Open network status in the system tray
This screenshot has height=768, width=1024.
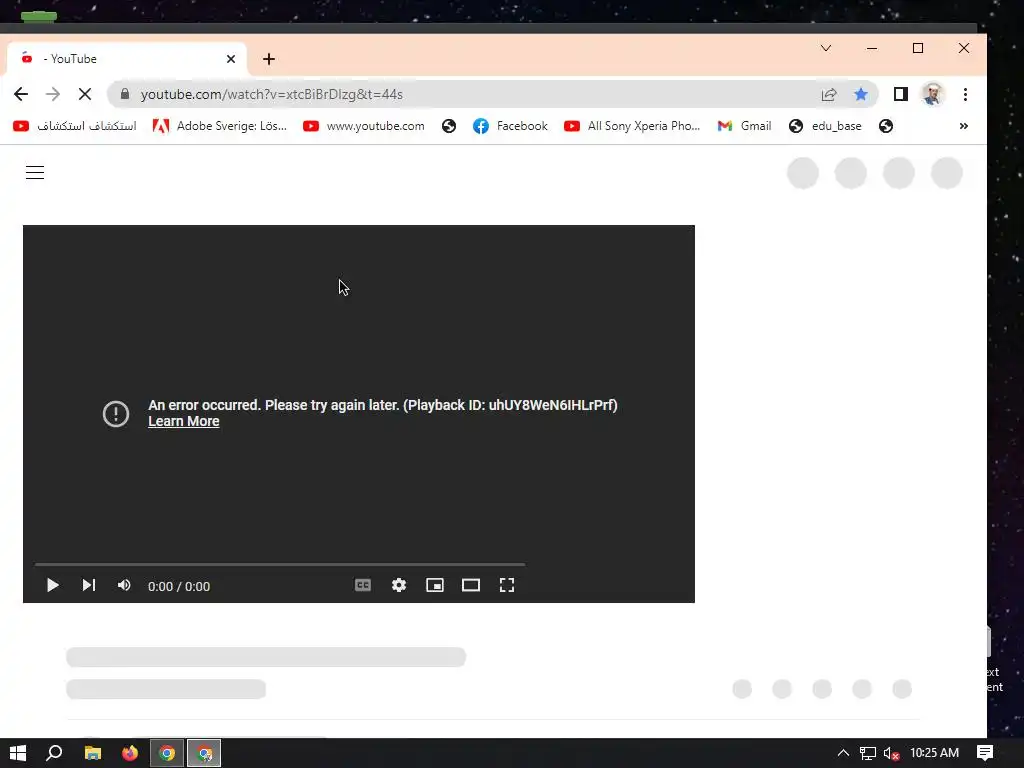[867, 753]
